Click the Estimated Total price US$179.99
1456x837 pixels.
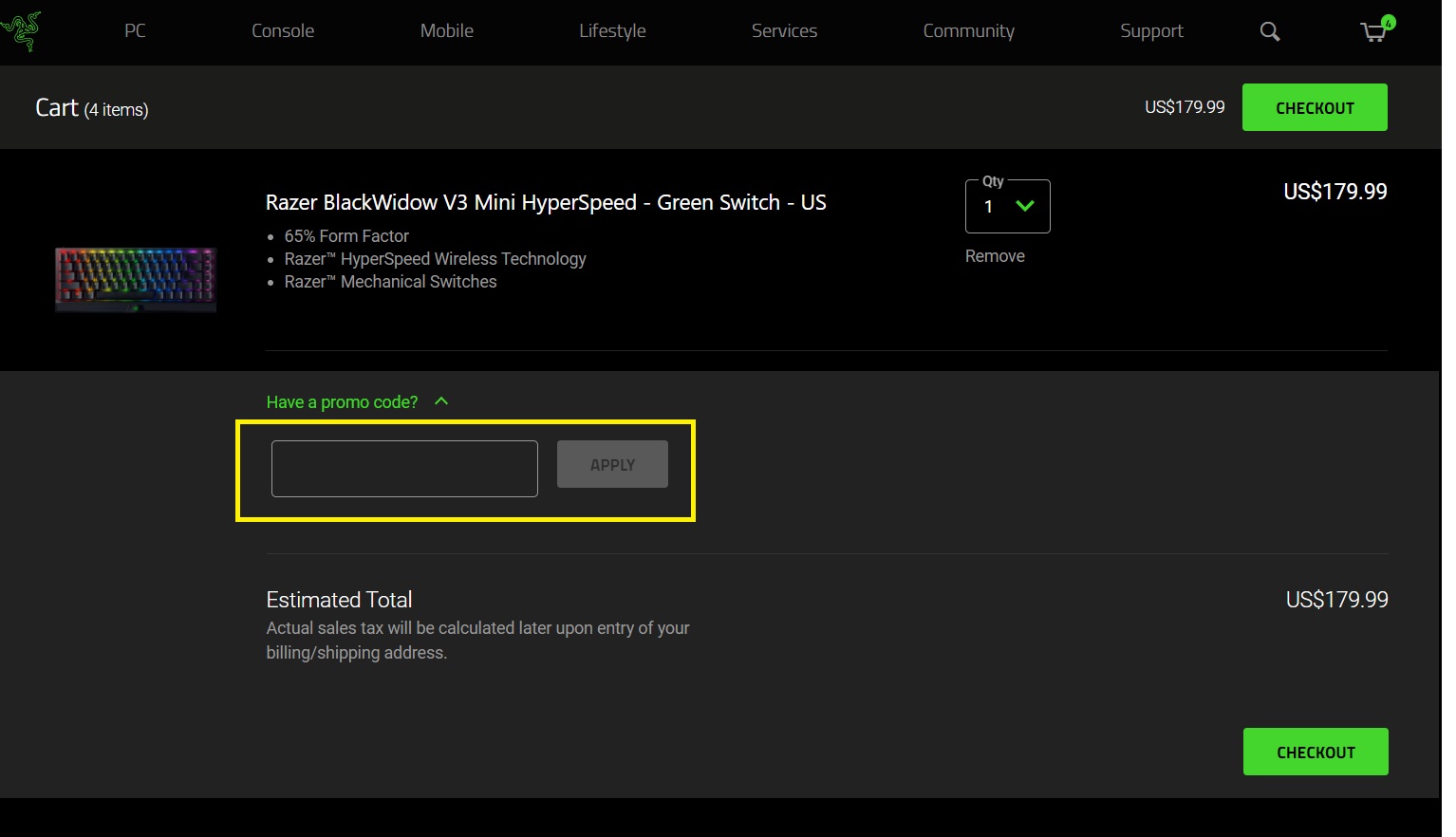(x=1336, y=600)
